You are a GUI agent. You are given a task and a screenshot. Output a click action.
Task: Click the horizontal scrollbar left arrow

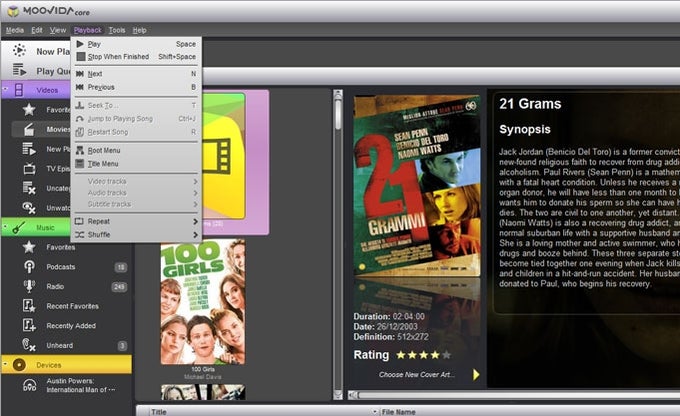(353, 395)
